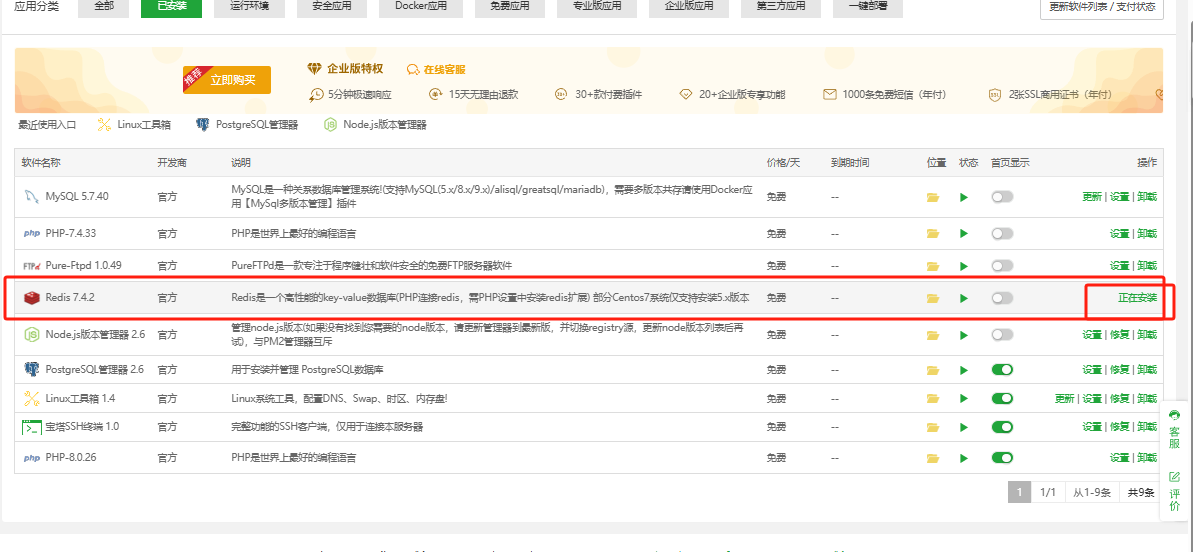Enable homepage display for MySQL 5.7.40
The height and width of the screenshot is (552, 1193).
[x=1002, y=197]
